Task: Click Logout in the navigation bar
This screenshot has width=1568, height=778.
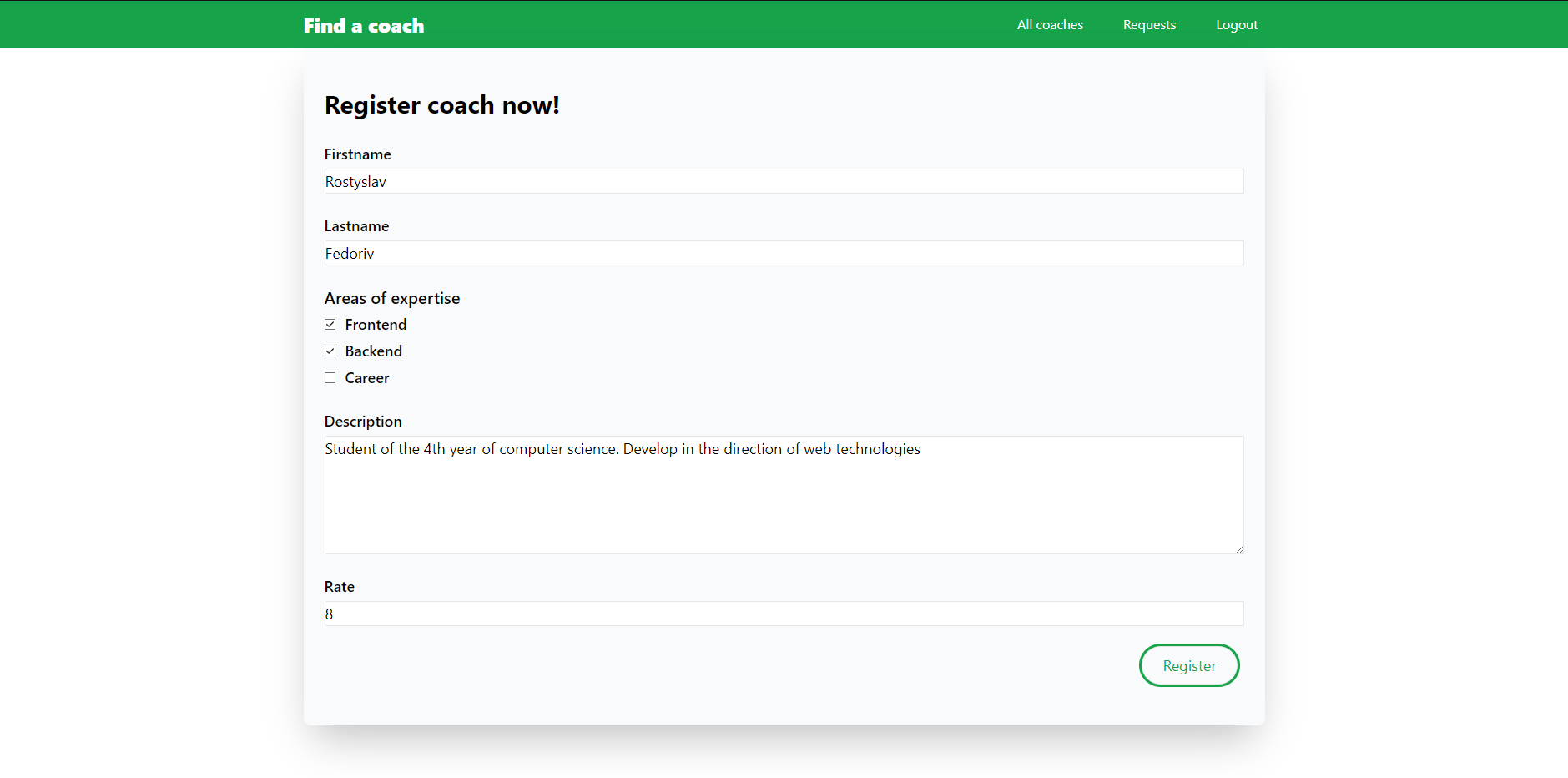Action: [1237, 24]
